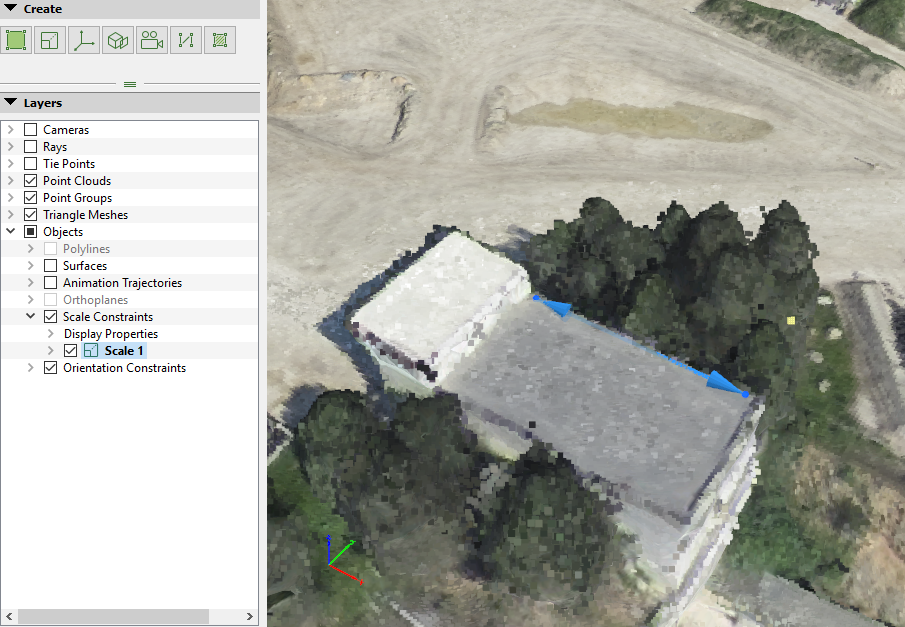The height and width of the screenshot is (627, 905).
Task: Click the Layers panel horizontal scrollbar
Action: point(110,616)
